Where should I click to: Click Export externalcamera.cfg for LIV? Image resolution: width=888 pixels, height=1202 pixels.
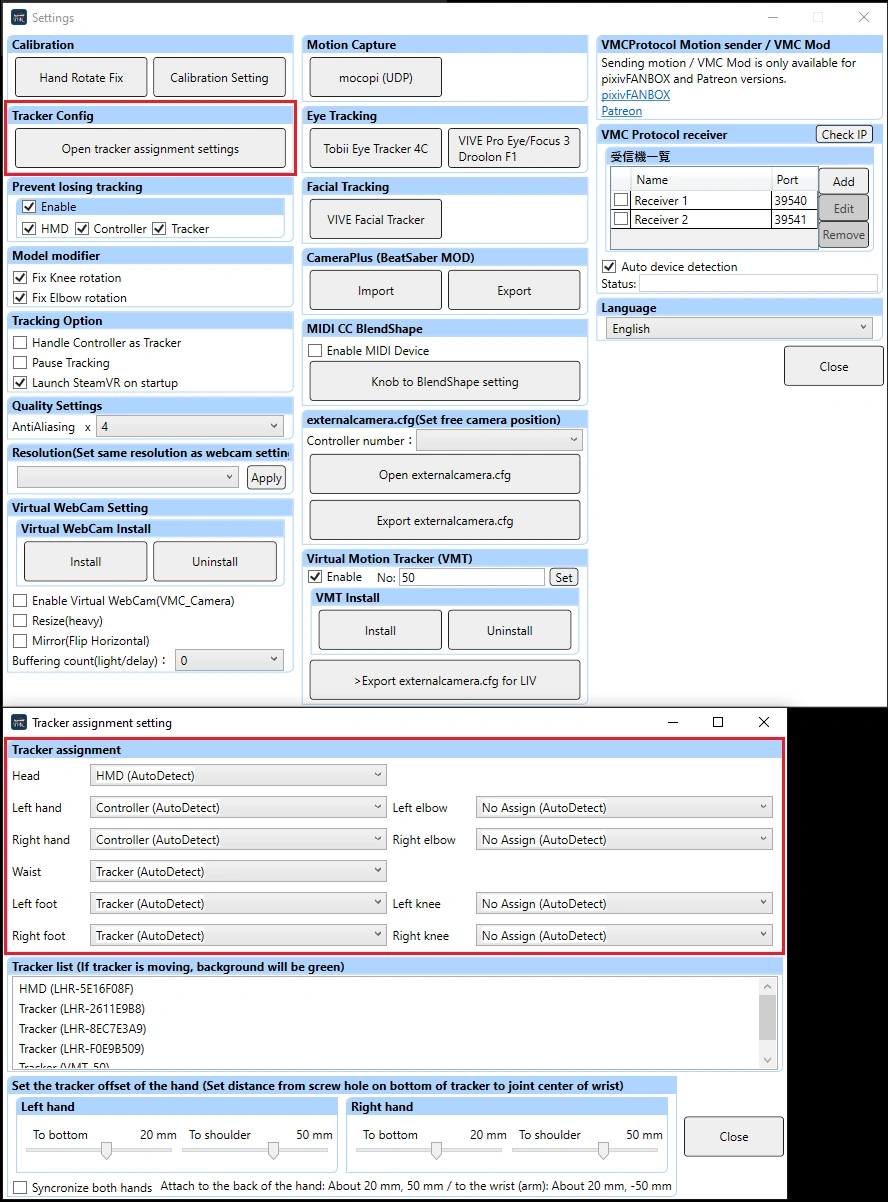coord(445,680)
